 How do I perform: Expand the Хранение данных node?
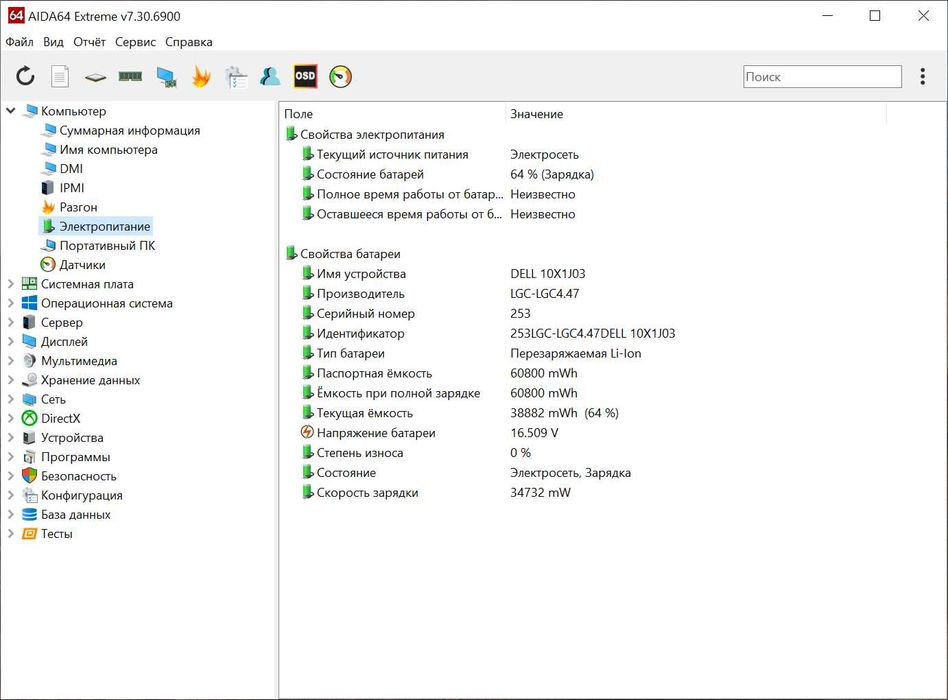(x=11, y=380)
